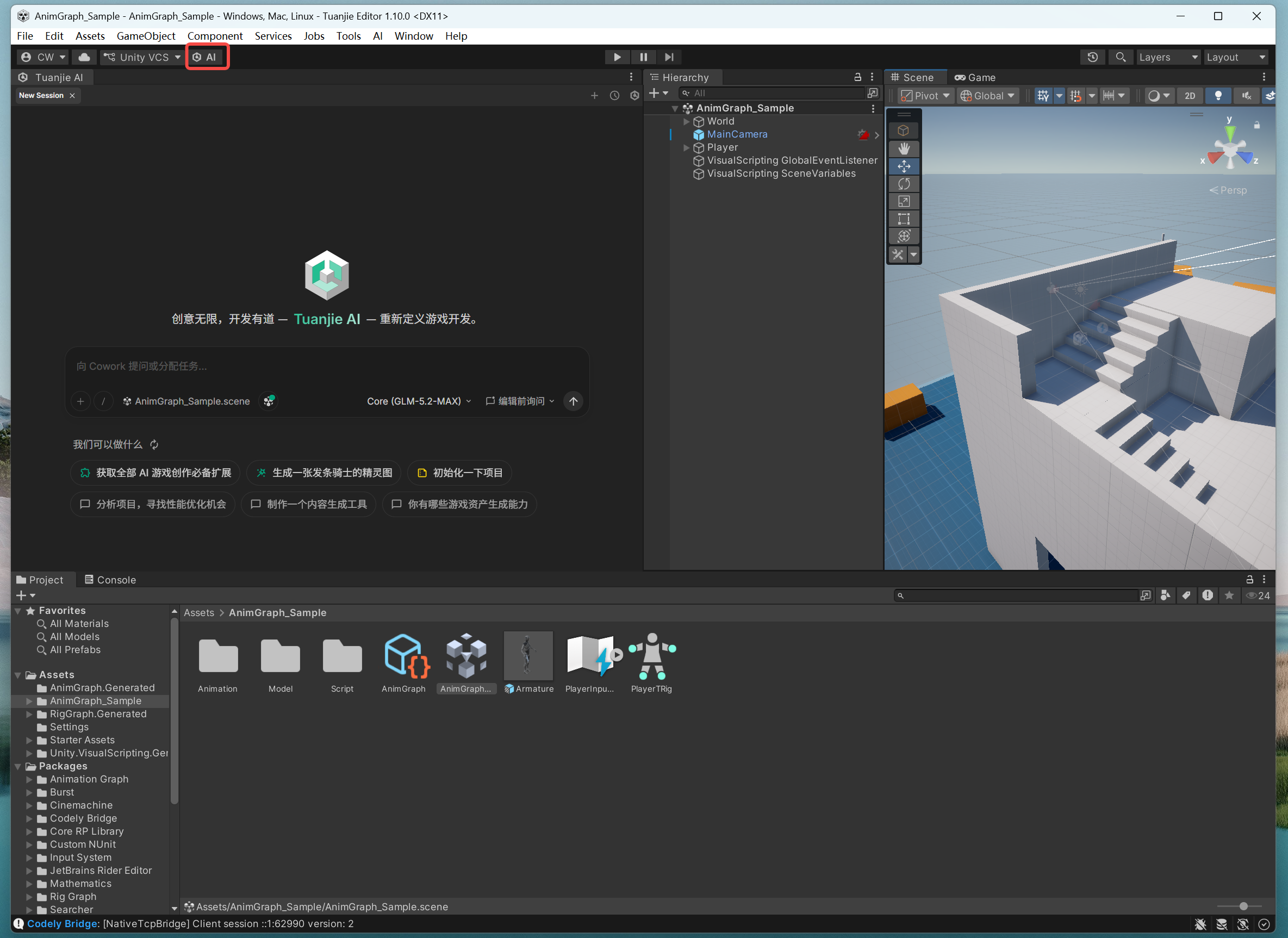Viewport: 1288px width, 938px height.
Task: Start a new AI session with plus icon
Action: coord(595,96)
